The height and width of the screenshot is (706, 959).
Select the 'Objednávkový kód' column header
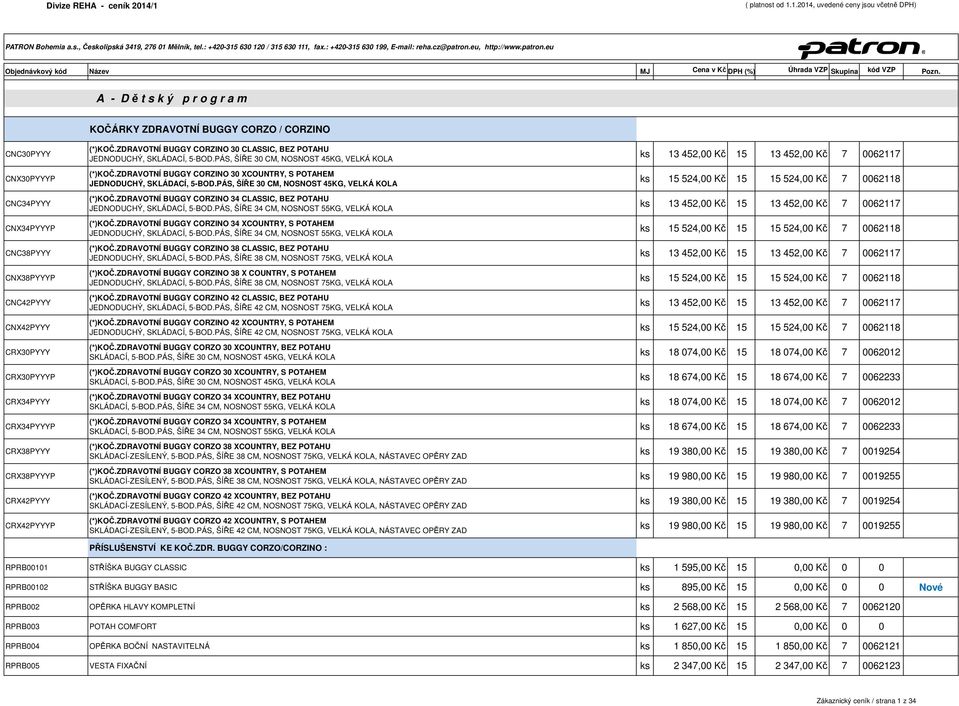pos(36,72)
